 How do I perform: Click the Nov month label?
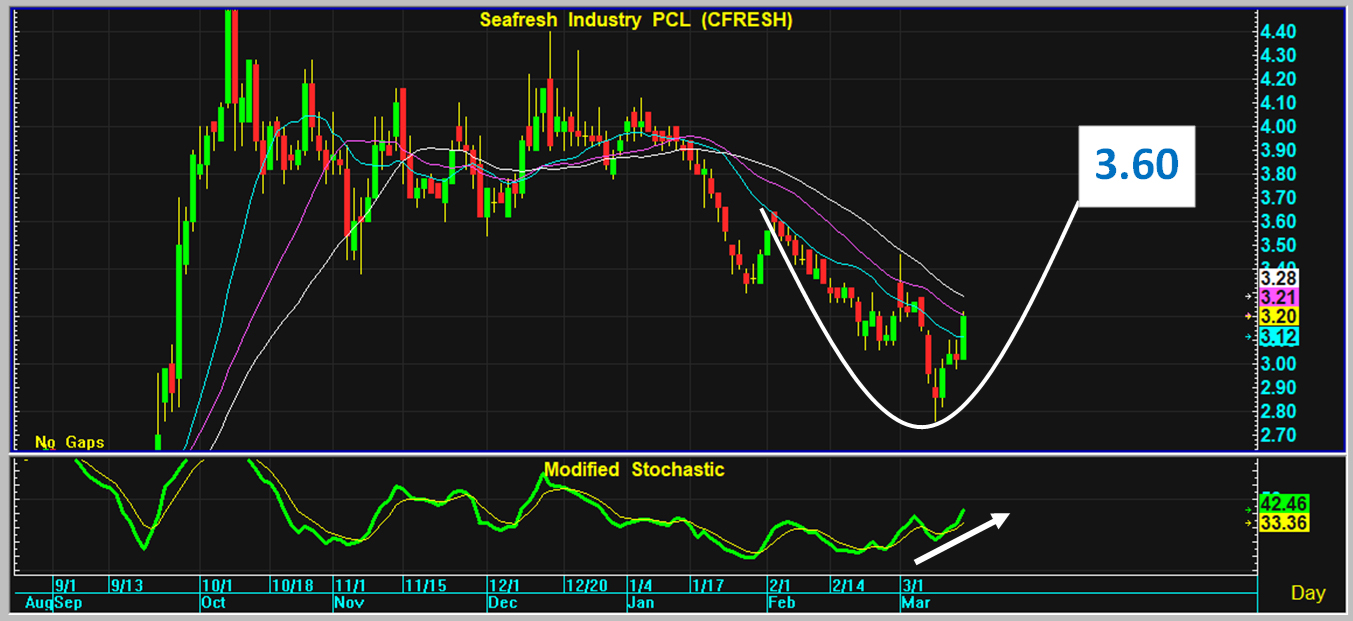(x=347, y=603)
